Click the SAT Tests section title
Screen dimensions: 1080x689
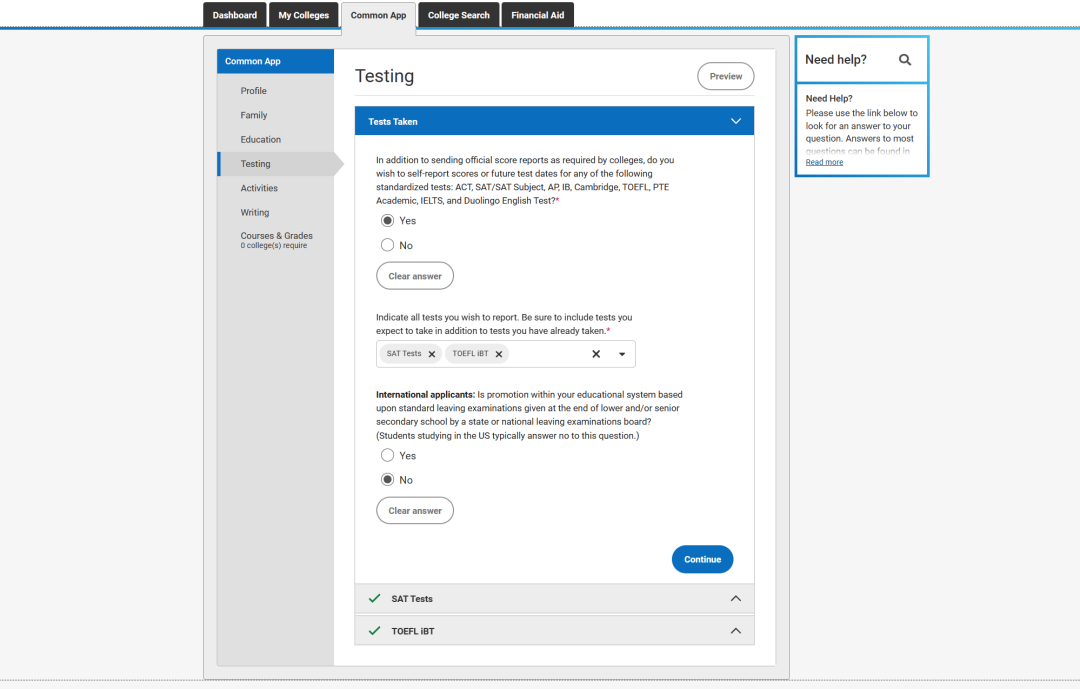tap(412, 599)
